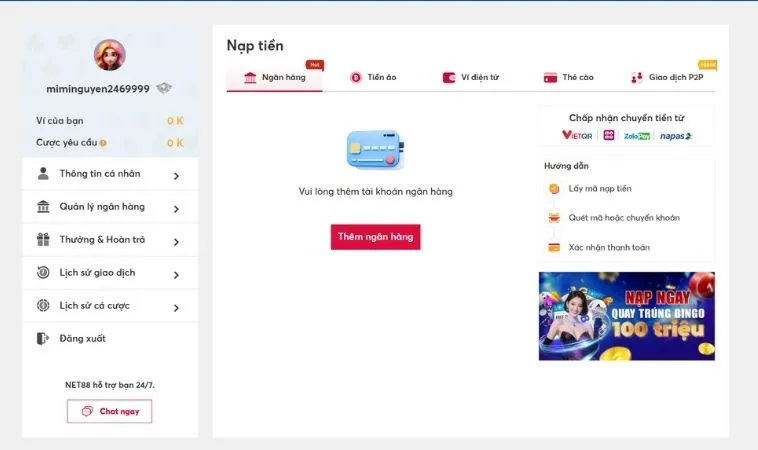
Task: Click the Thông tin cá nhân person icon
Action: [43, 174]
